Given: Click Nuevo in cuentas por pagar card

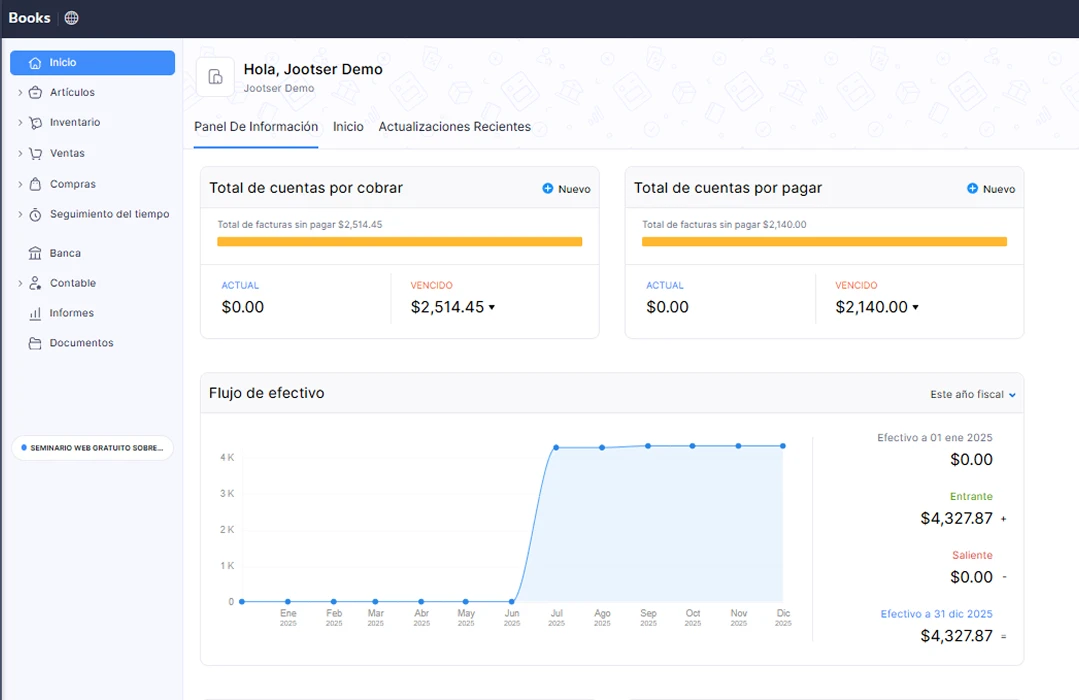Looking at the screenshot, I should (990, 189).
